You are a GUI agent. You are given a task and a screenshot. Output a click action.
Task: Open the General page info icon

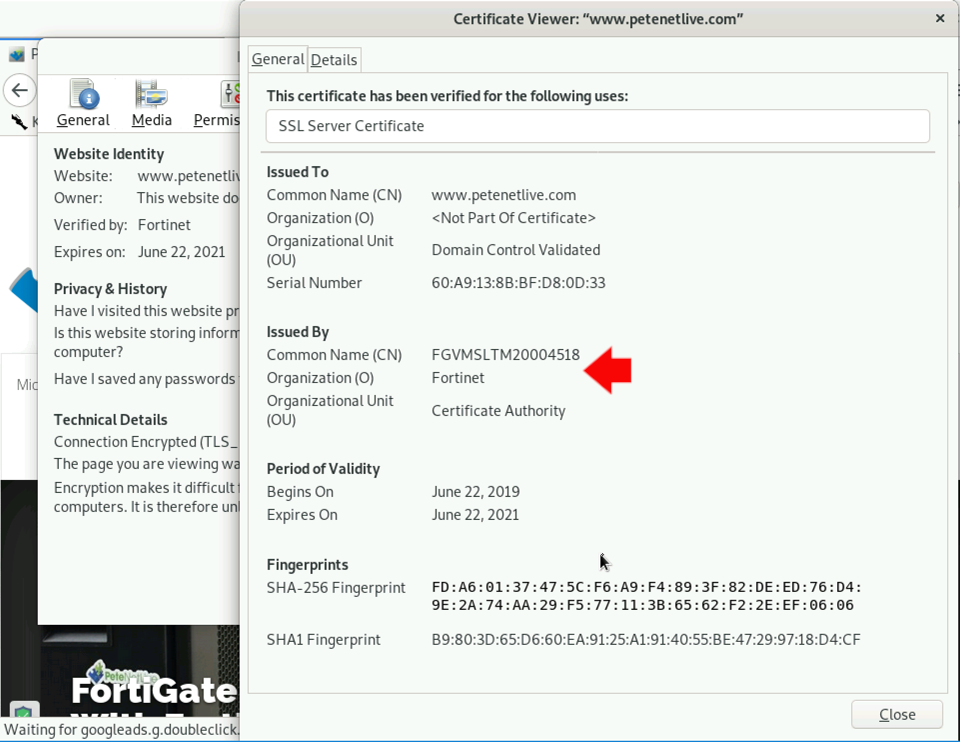point(83,103)
